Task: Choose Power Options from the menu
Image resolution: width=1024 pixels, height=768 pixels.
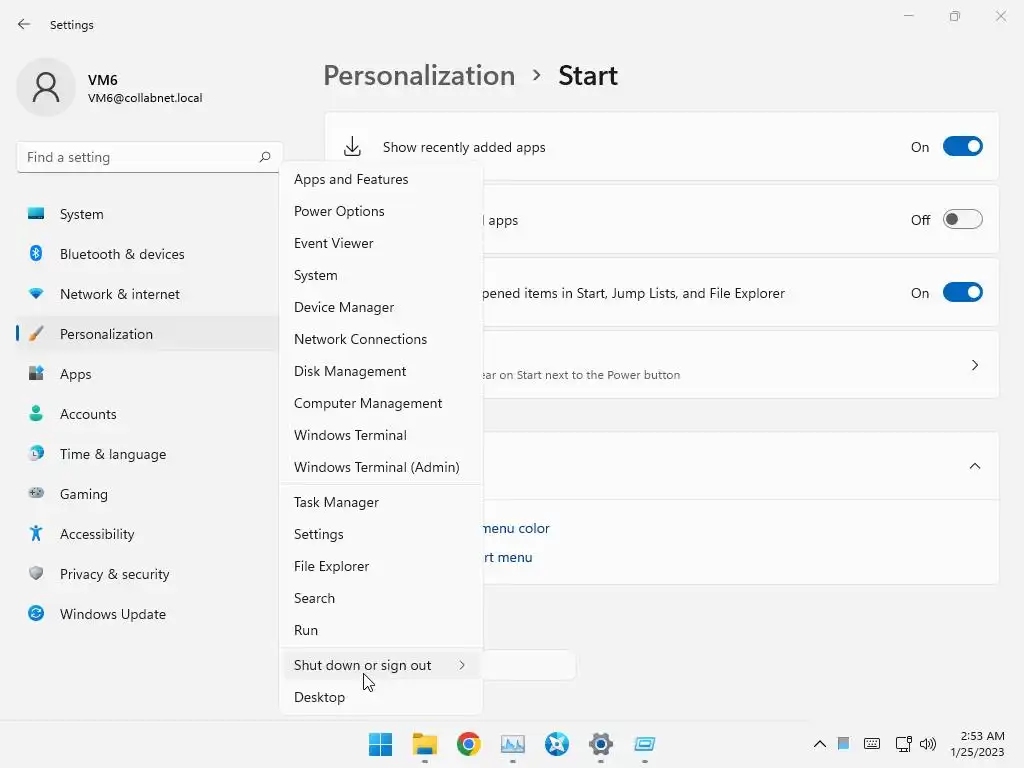Action: click(x=381, y=211)
